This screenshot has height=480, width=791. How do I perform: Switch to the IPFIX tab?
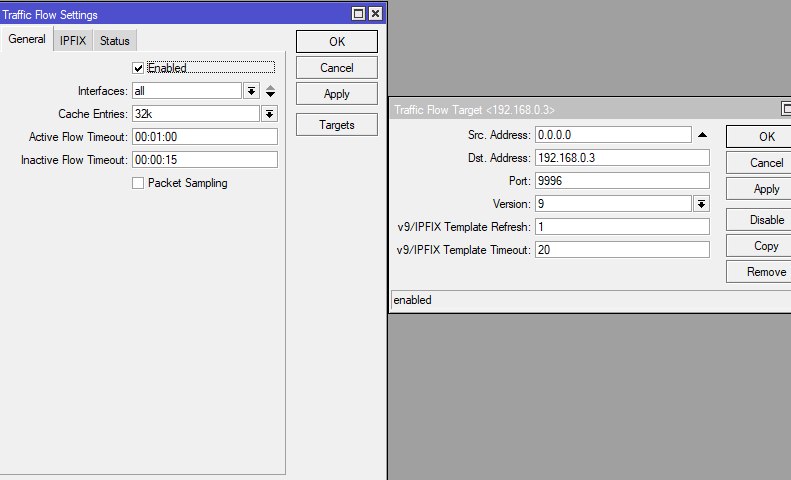73,41
